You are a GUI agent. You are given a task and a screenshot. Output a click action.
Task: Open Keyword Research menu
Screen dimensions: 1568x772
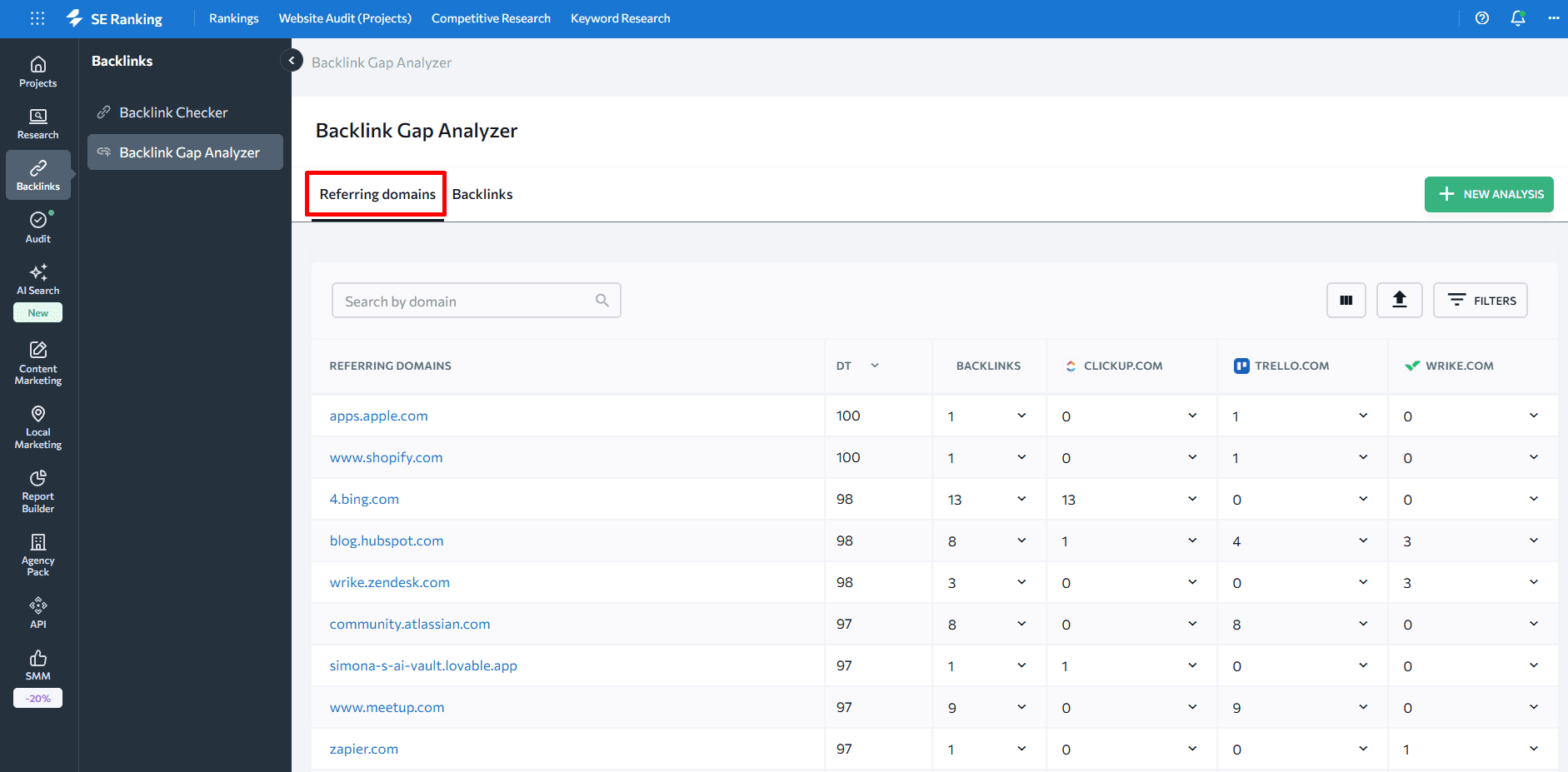click(x=621, y=18)
